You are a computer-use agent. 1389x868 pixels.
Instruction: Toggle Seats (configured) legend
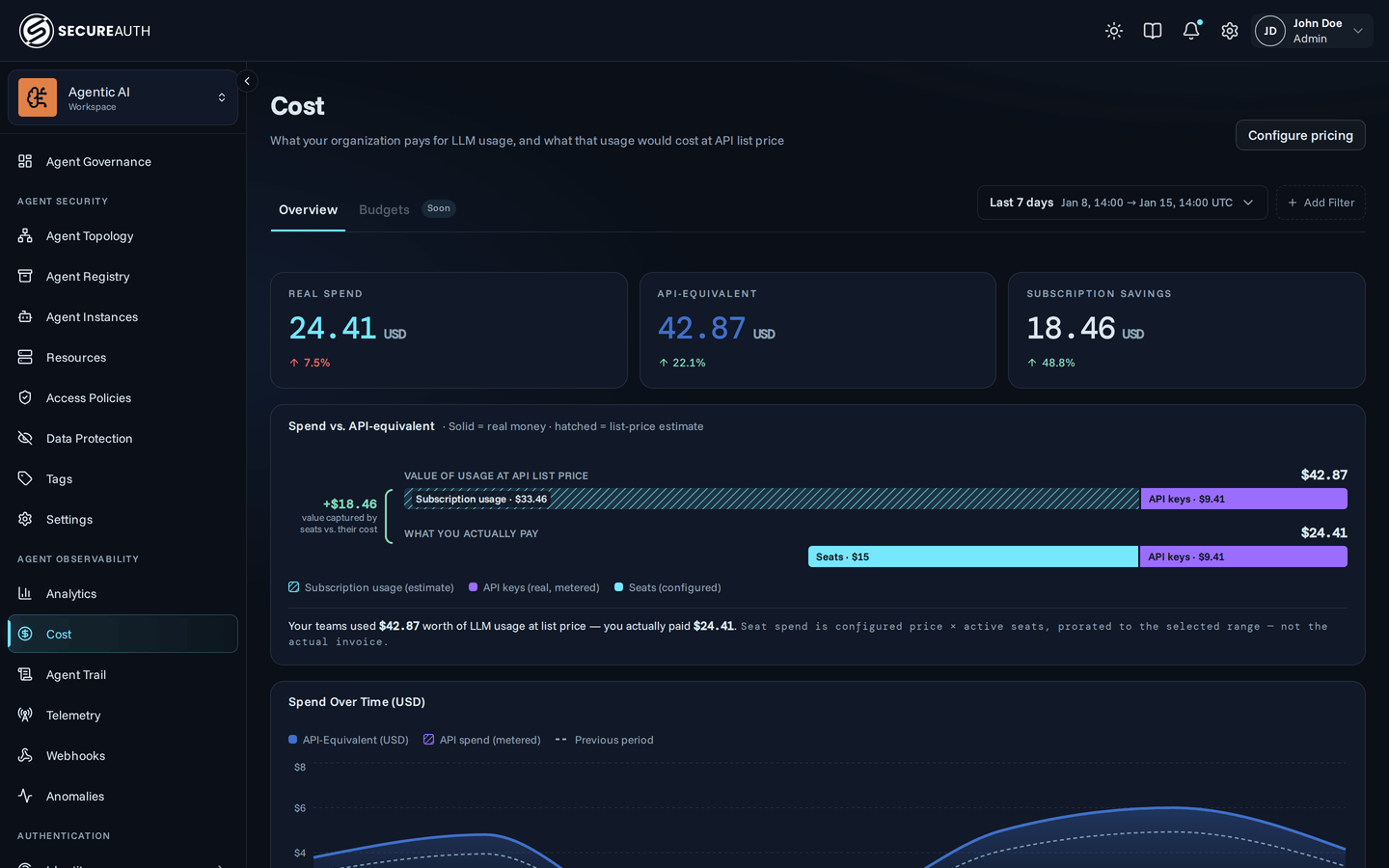(667, 587)
